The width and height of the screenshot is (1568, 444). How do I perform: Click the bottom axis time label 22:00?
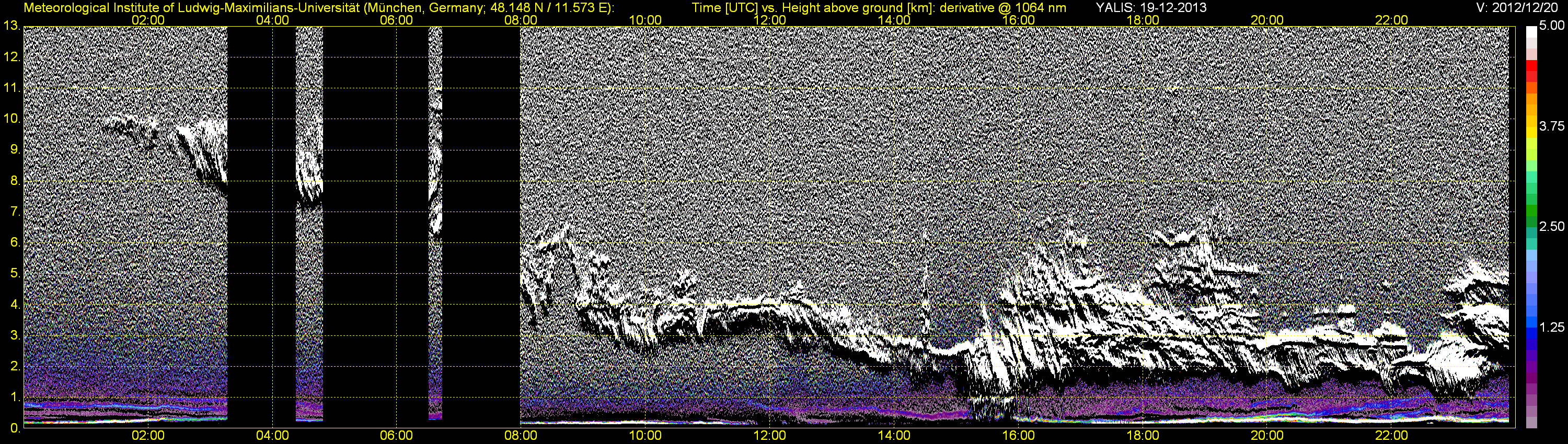click(1391, 436)
